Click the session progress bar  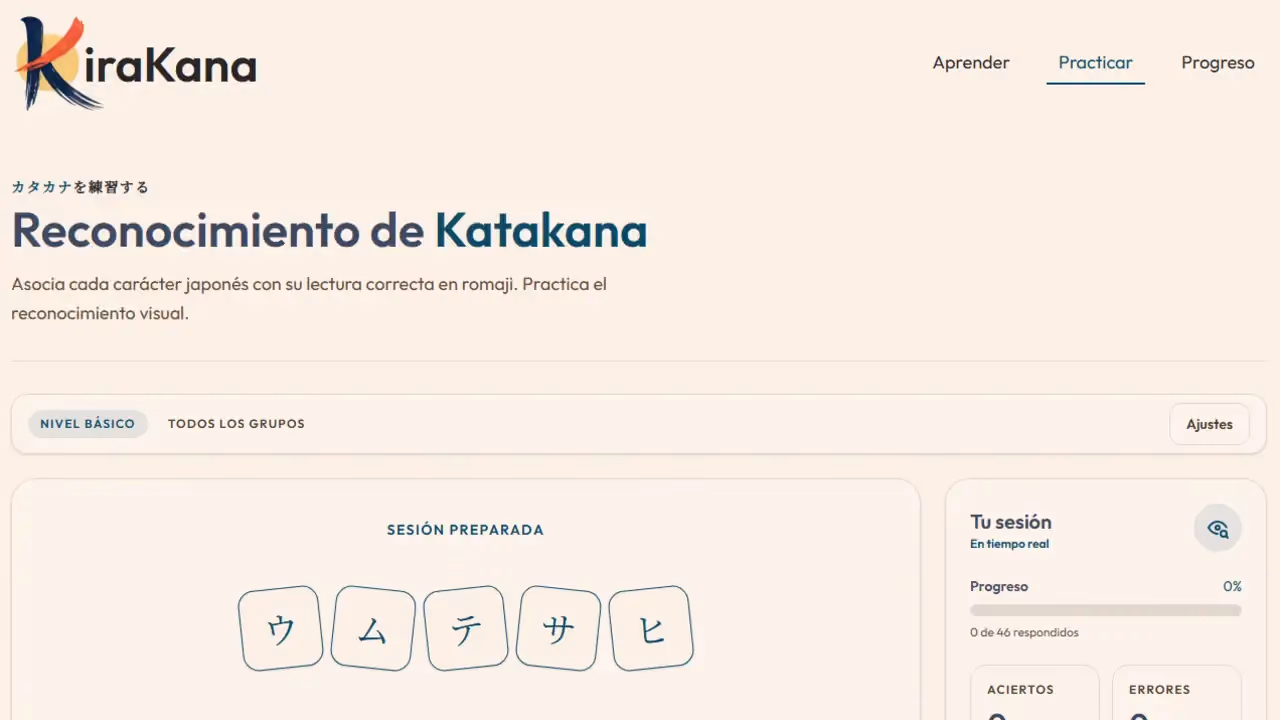click(x=1106, y=610)
